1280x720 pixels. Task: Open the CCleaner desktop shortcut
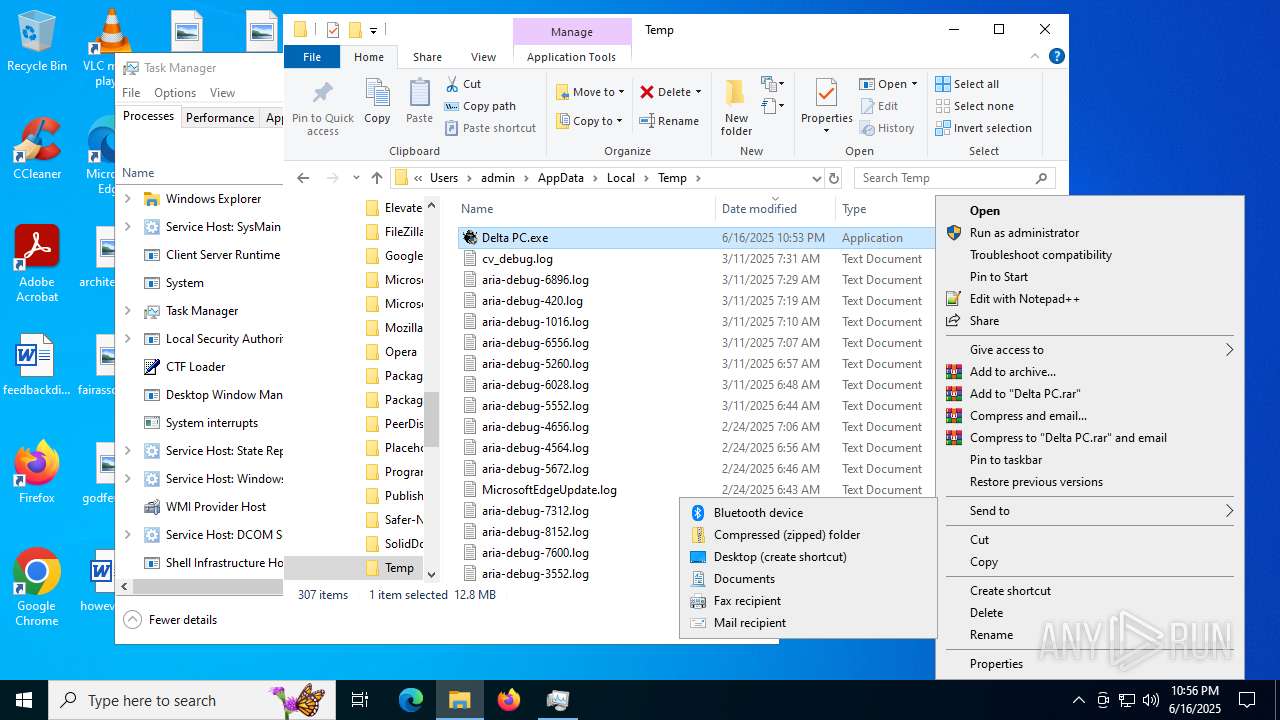[37, 148]
